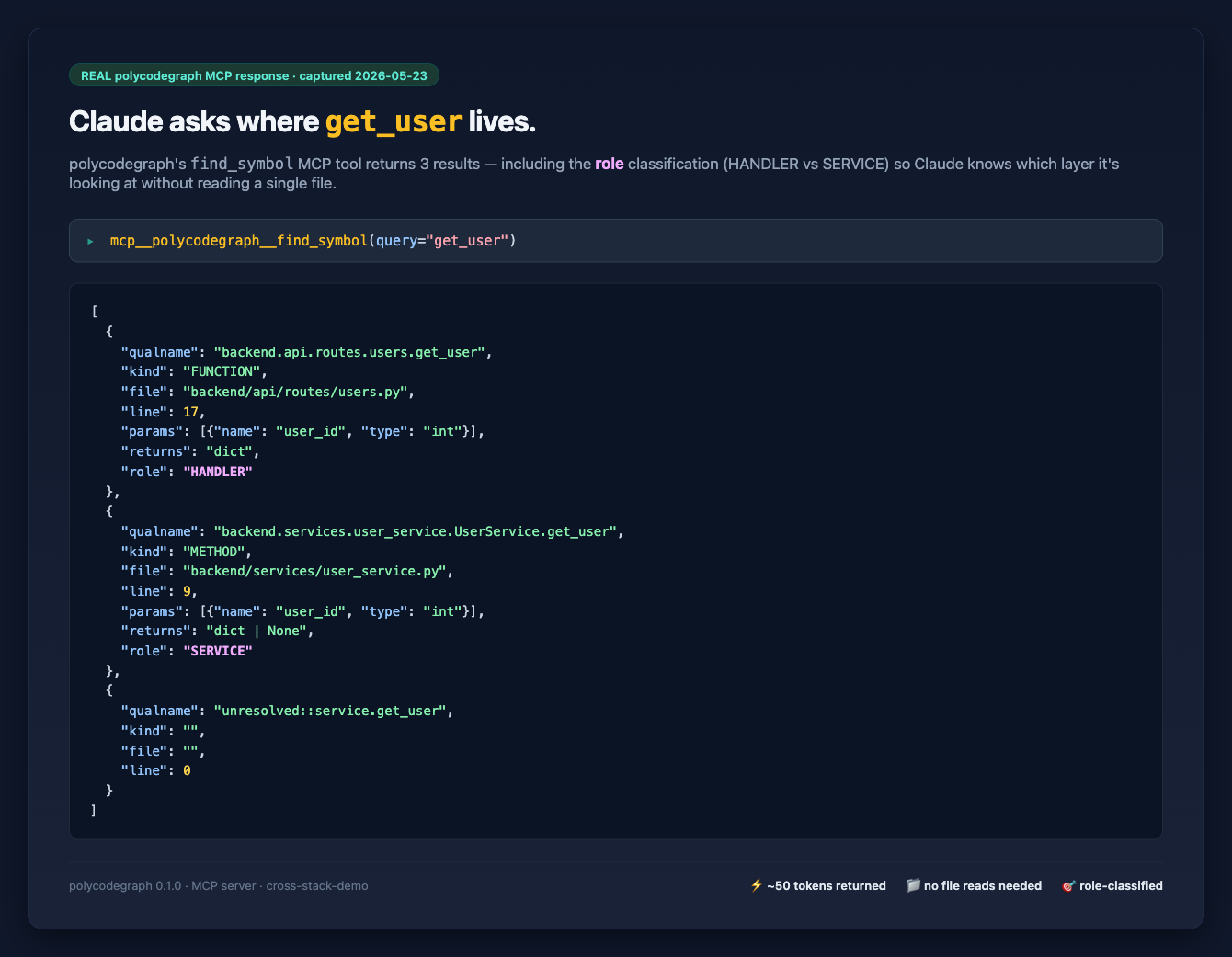Viewport: 1232px width, 957px height.
Task: Click line number 0 in unresolved result
Action: click(187, 770)
